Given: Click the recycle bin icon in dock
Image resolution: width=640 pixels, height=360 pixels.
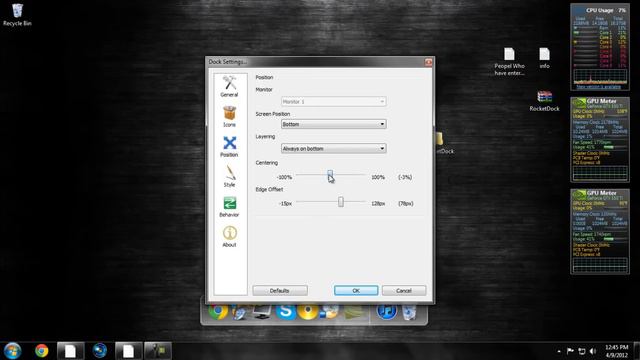Looking at the screenshot, I should point(409,313).
